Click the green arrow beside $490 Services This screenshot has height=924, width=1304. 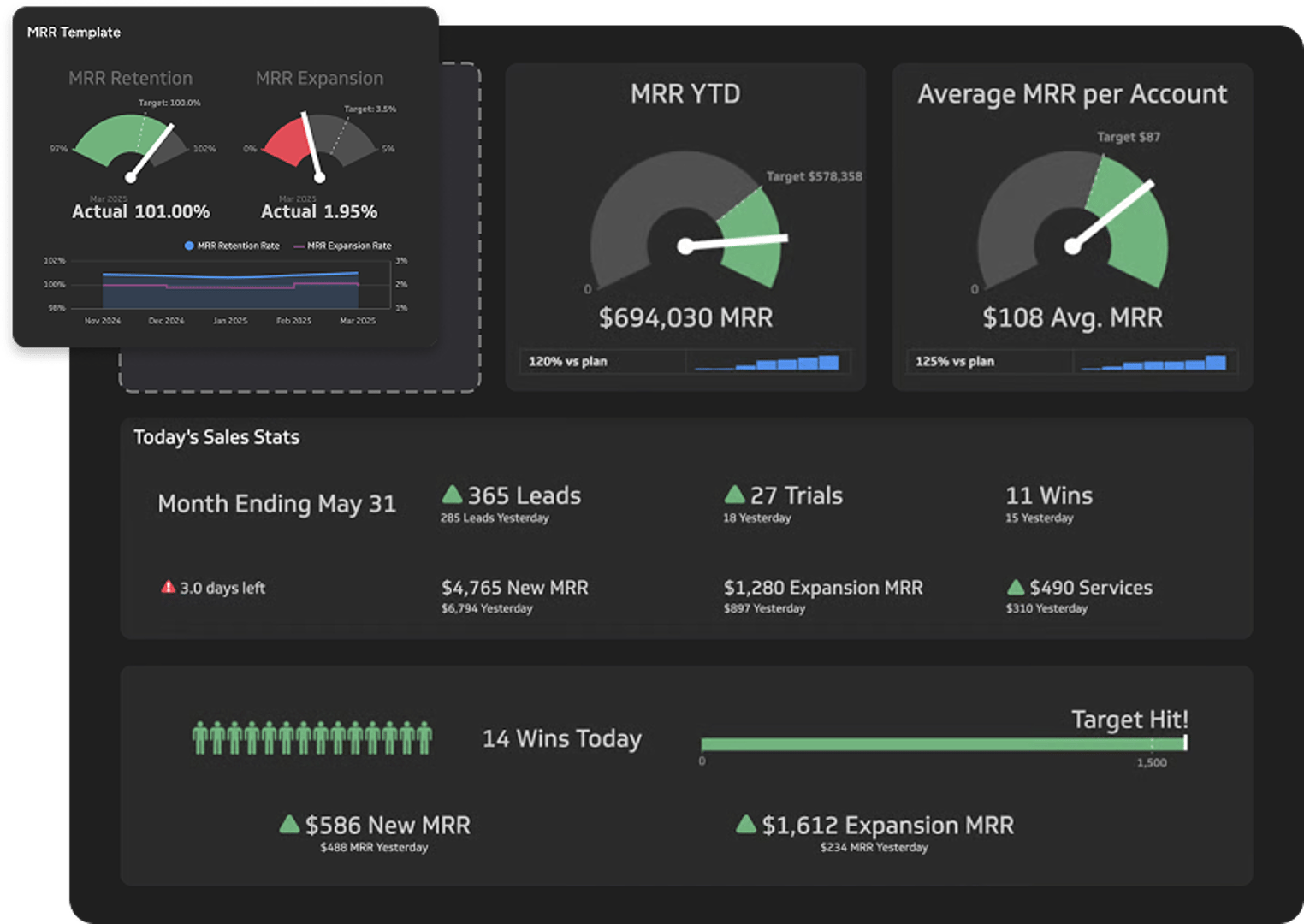pyautogui.click(x=1016, y=587)
